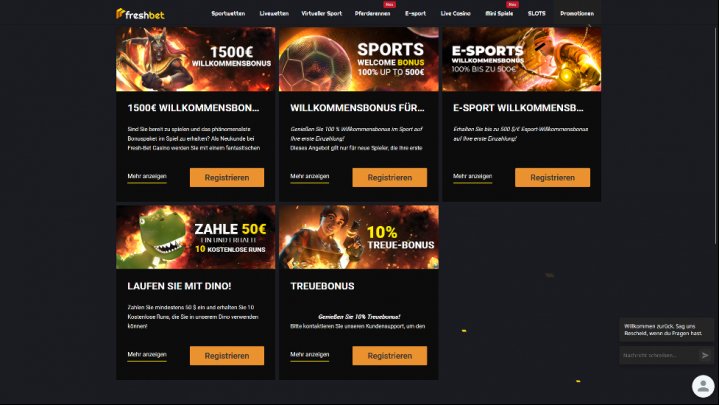Switch to the SLOTS menu item

click(x=536, y=13)
